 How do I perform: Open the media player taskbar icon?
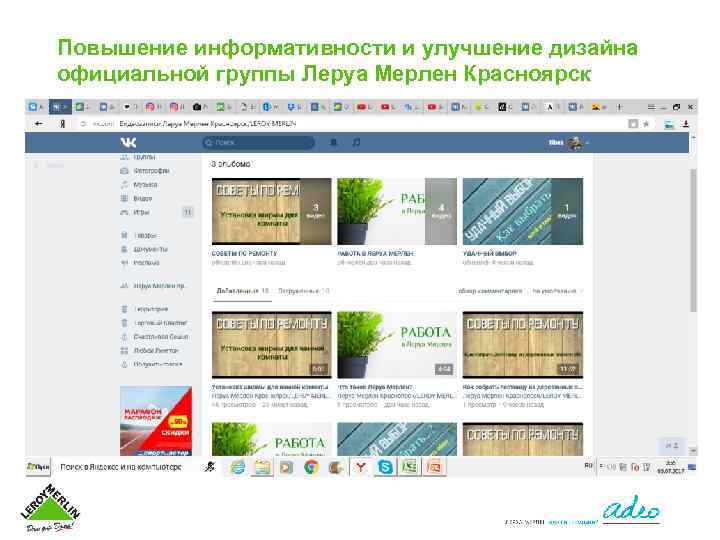pos(287,467)
